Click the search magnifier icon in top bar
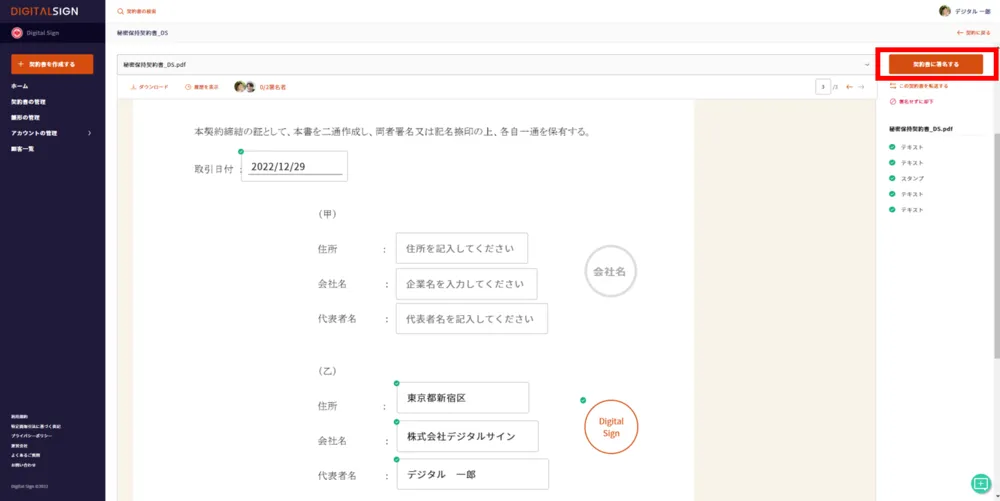Screen dimensions: 1000x501 (121, 11)
